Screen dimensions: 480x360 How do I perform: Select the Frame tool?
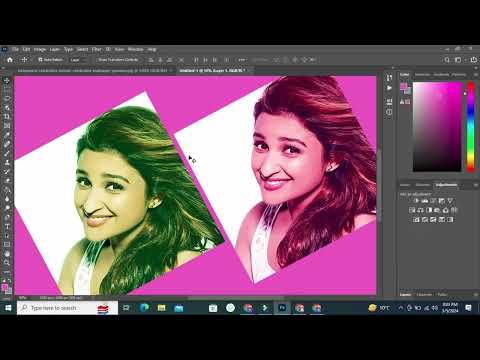pyautogui.click(x=7, y=126)
